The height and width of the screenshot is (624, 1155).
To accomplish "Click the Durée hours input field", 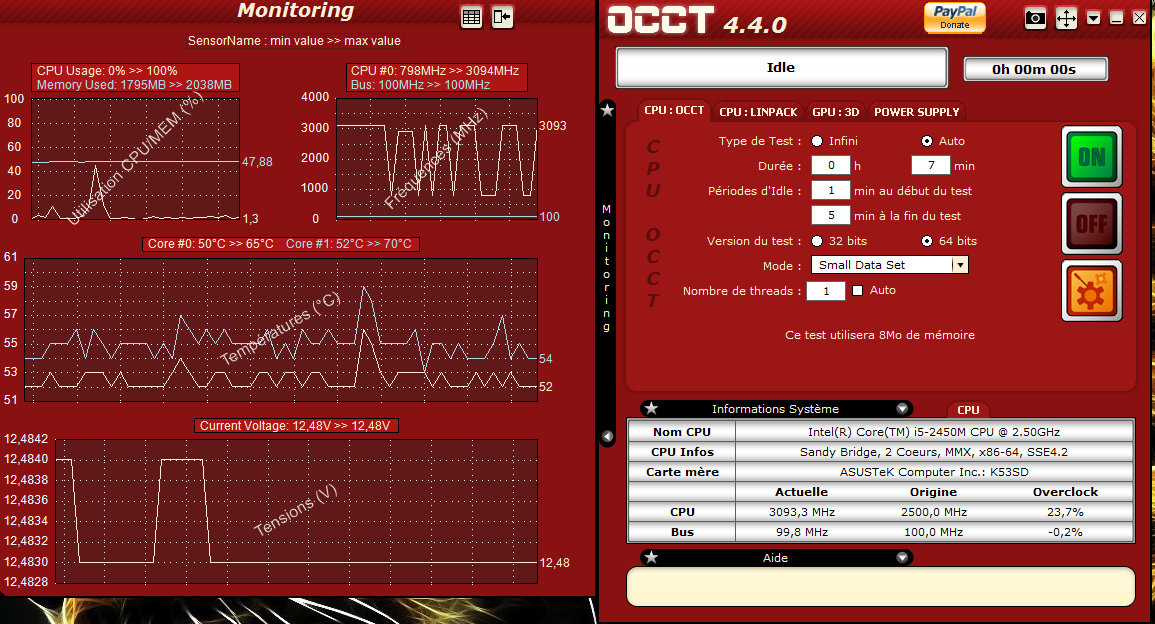I will click(x=831, y=165).
